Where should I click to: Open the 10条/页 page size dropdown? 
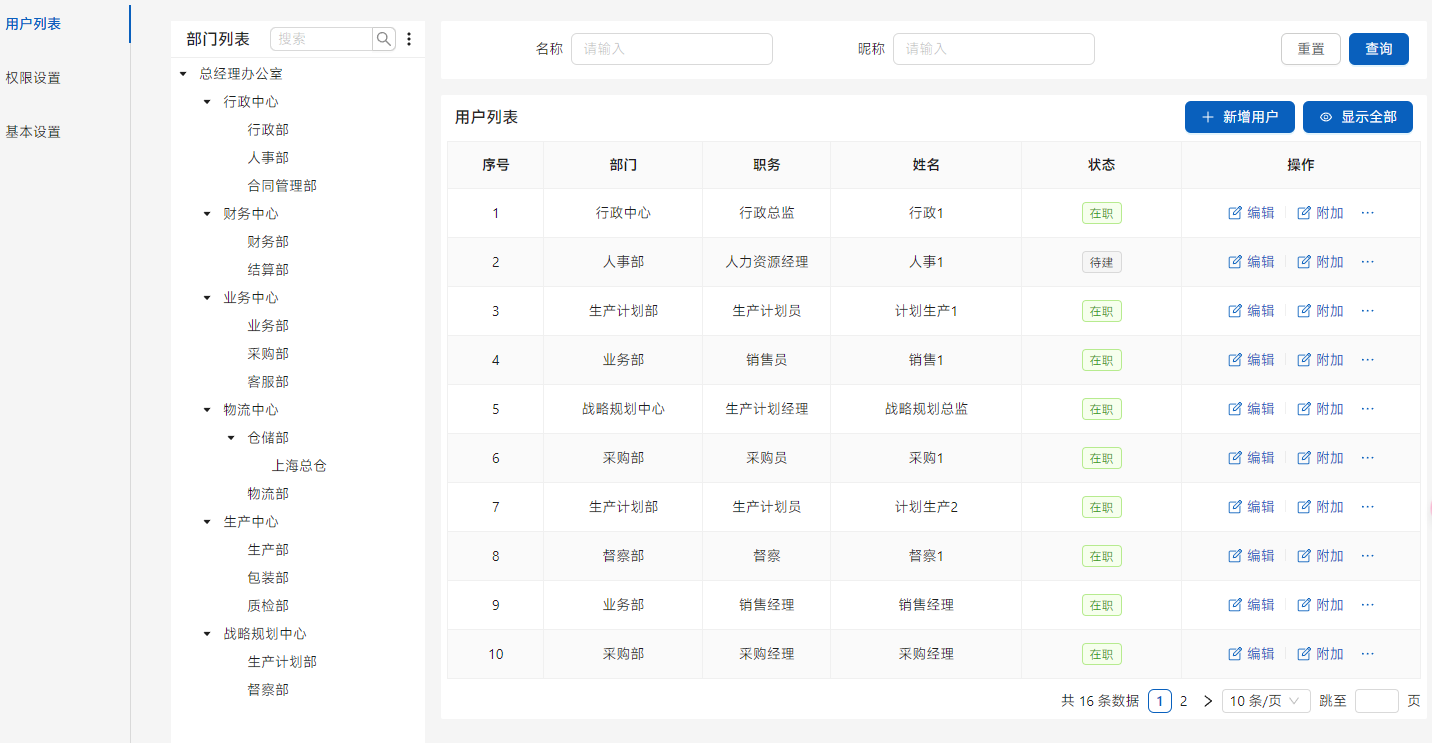click(1265, 701)
